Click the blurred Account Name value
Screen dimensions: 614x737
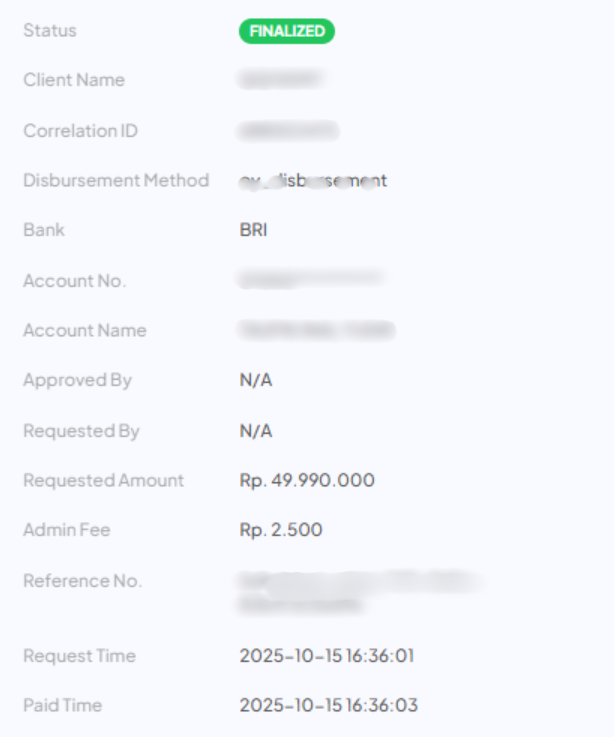coord(317,330)
